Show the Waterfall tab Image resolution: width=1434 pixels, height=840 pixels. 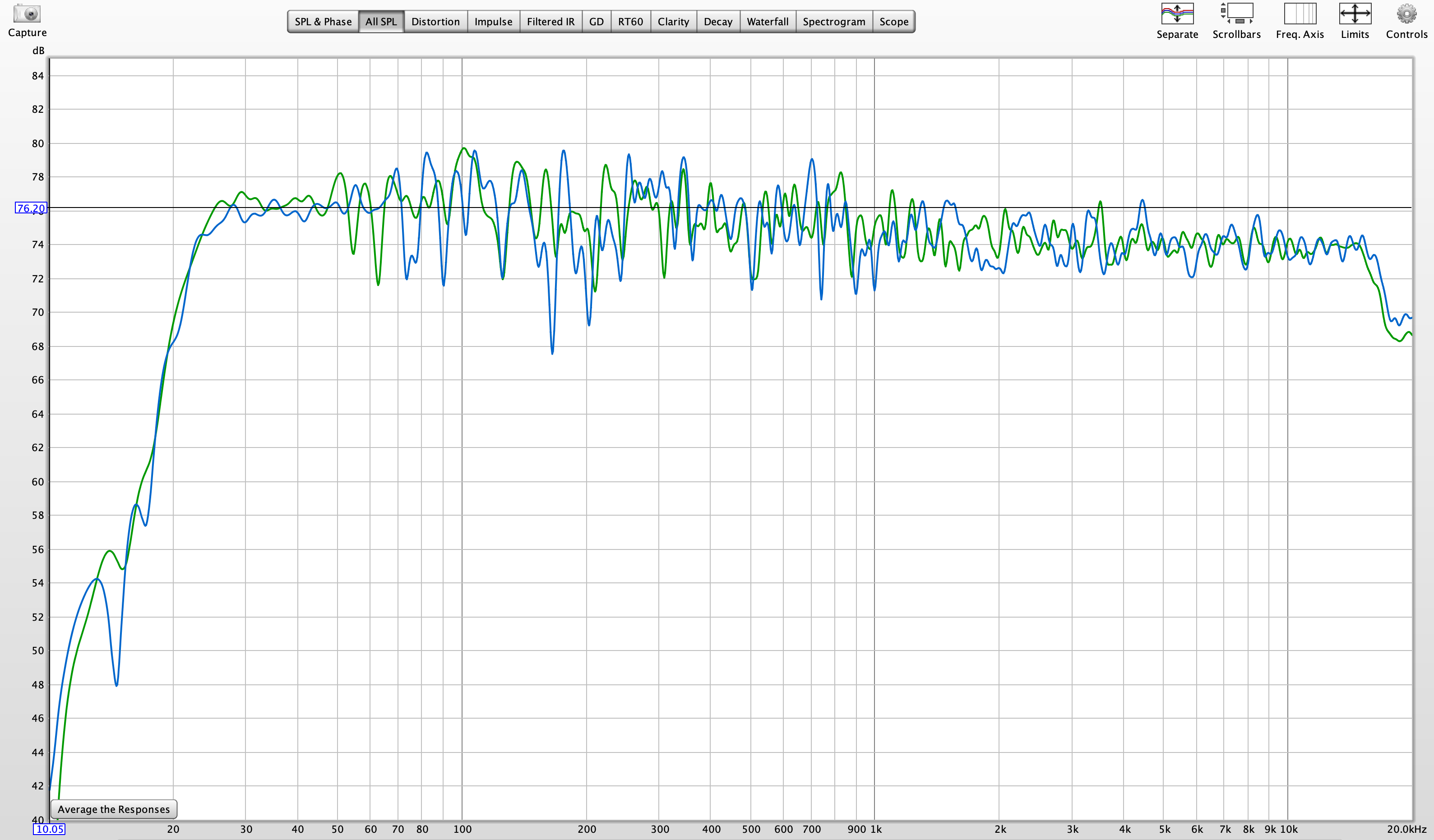coord(768,22)
